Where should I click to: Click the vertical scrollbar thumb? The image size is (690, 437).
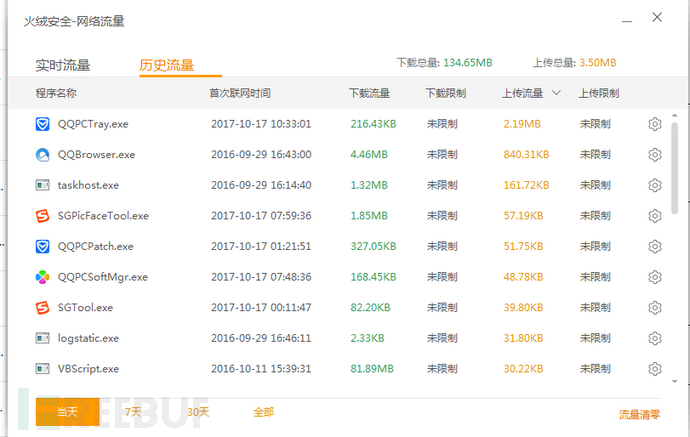click(x=675, y=168)
